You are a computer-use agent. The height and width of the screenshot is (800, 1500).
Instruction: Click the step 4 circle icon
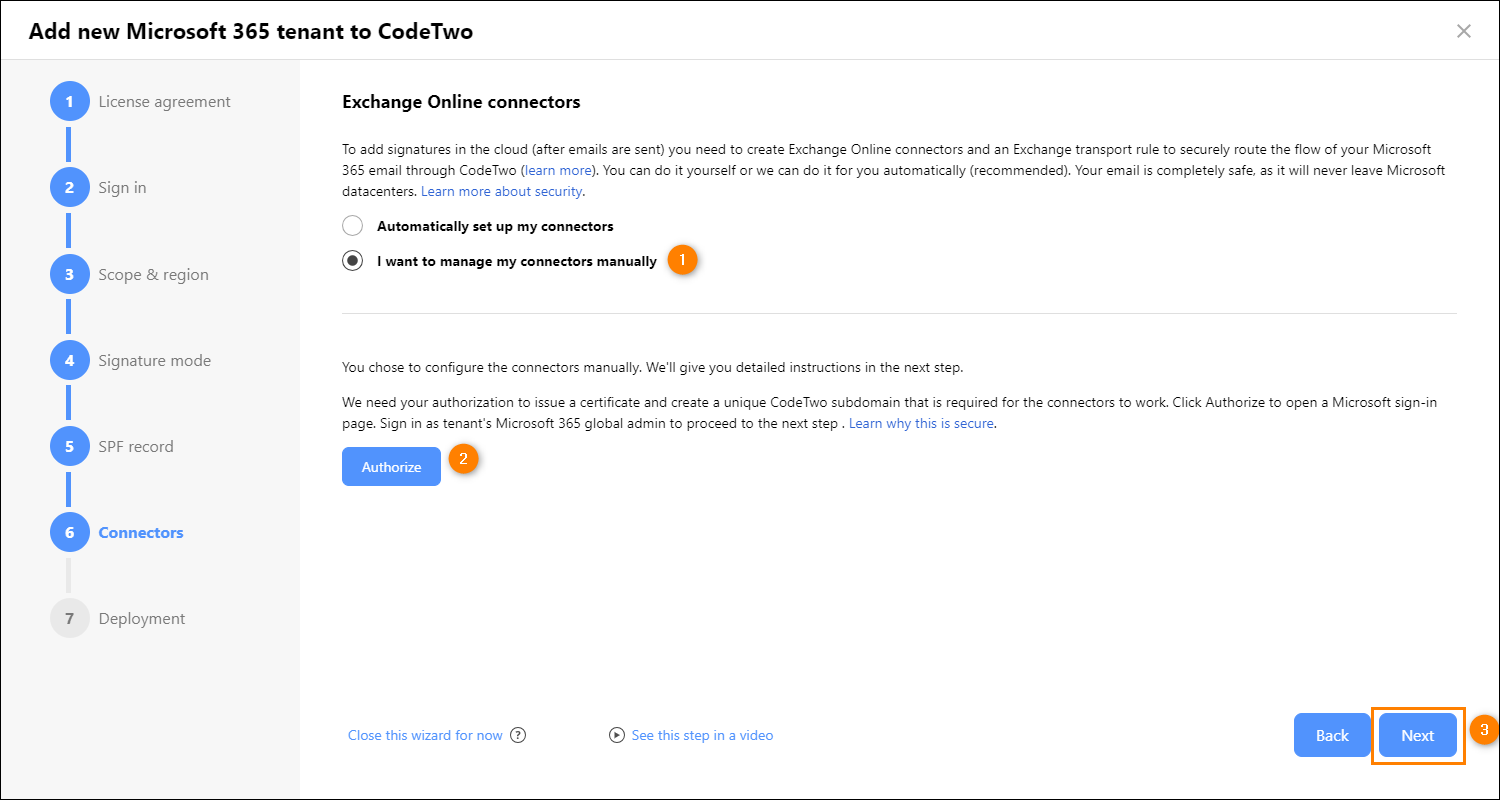click(x=69, y=360)
